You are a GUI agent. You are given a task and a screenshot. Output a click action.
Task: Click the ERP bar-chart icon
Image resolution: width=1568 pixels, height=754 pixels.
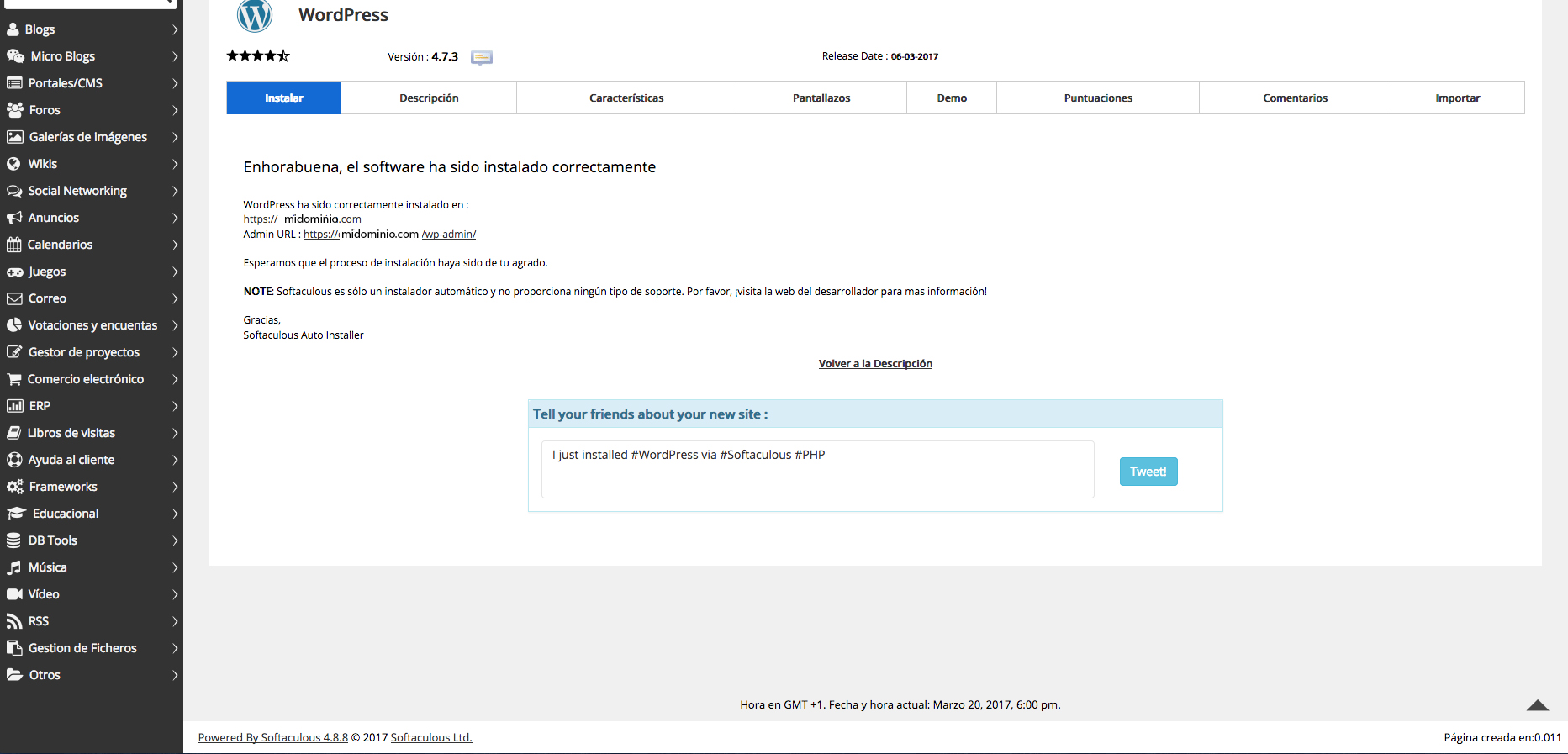click(x=15, y=406)
